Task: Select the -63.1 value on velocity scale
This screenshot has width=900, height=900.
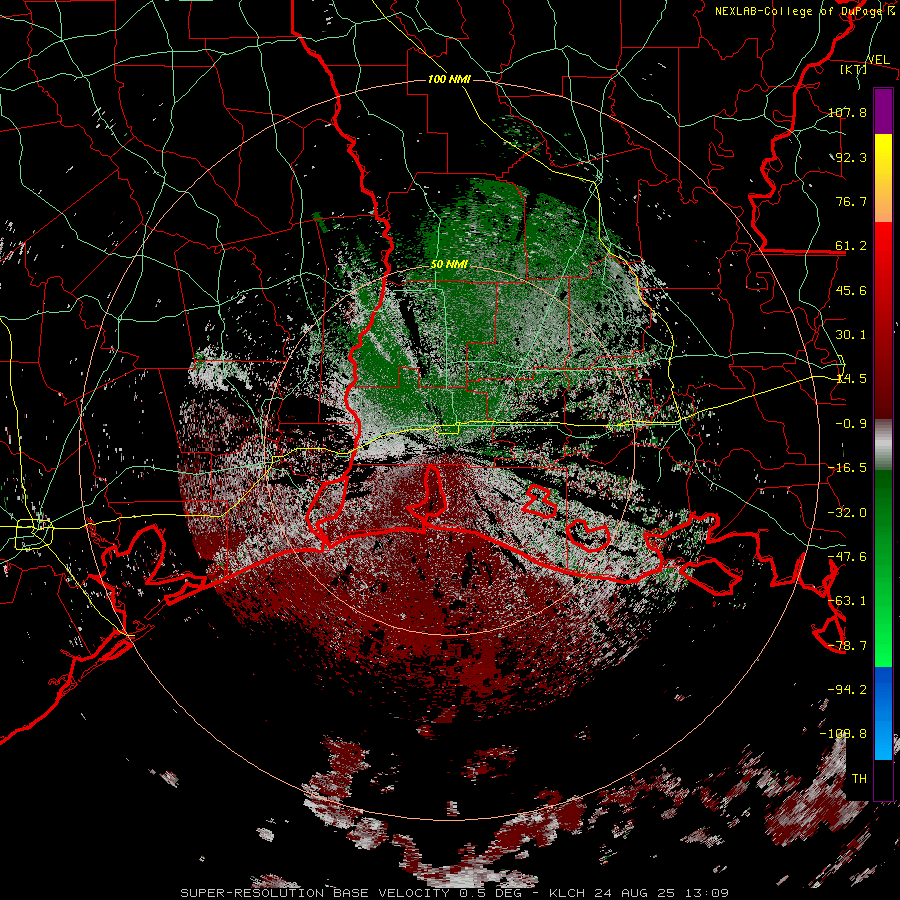Action: click(847, 601)
